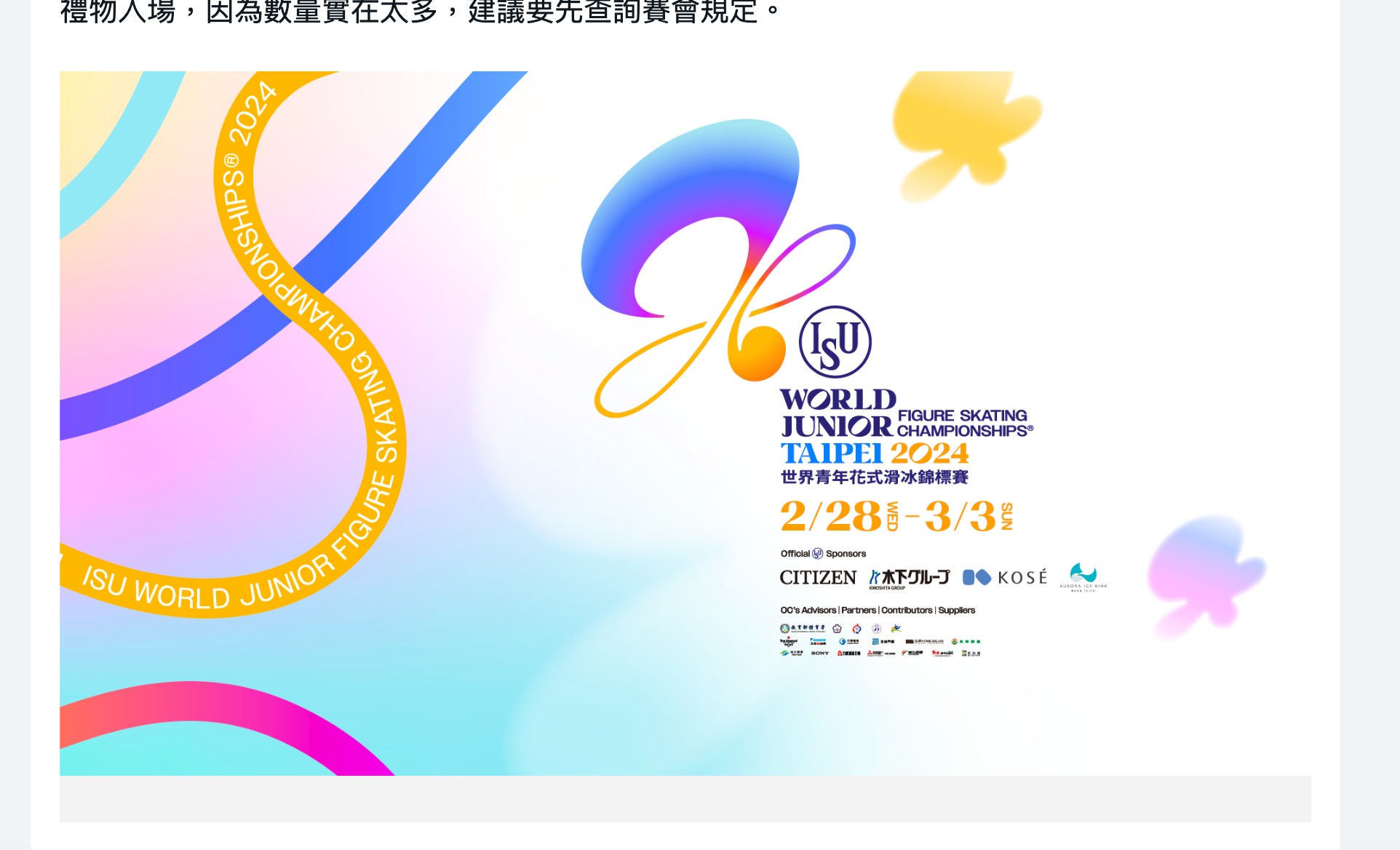This screenshot has width=1400, height=850.
Task: Click the Chinese event title 世界青年花式滑冰錦標賽
Action: [874, 477]
